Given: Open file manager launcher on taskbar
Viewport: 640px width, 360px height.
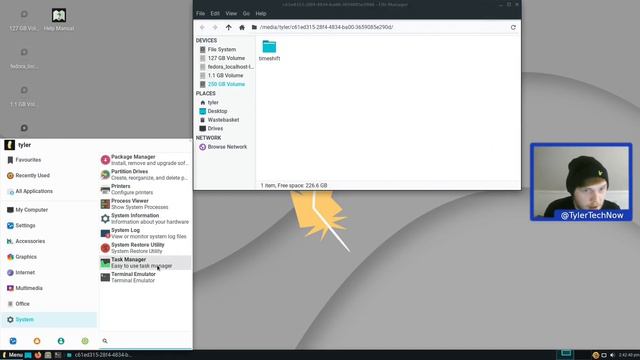Looking at the screenshot, I should [48, 355].
